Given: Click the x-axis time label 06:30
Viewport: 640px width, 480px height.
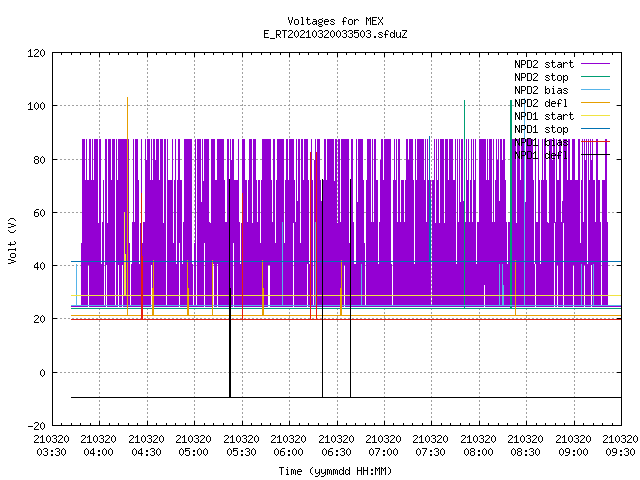Looking at the screenshot, I should pyautogui.click(x=336, y=452).
